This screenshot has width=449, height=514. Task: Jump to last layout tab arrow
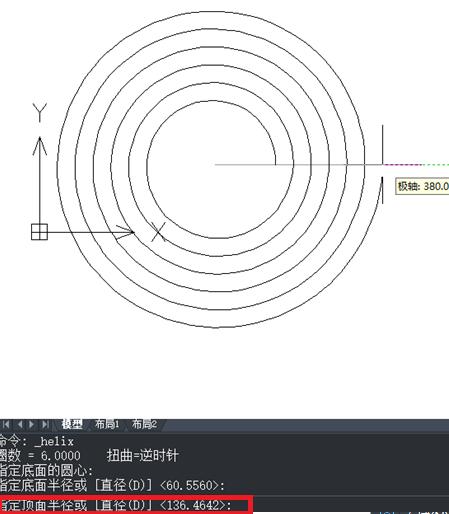point(45,424)
